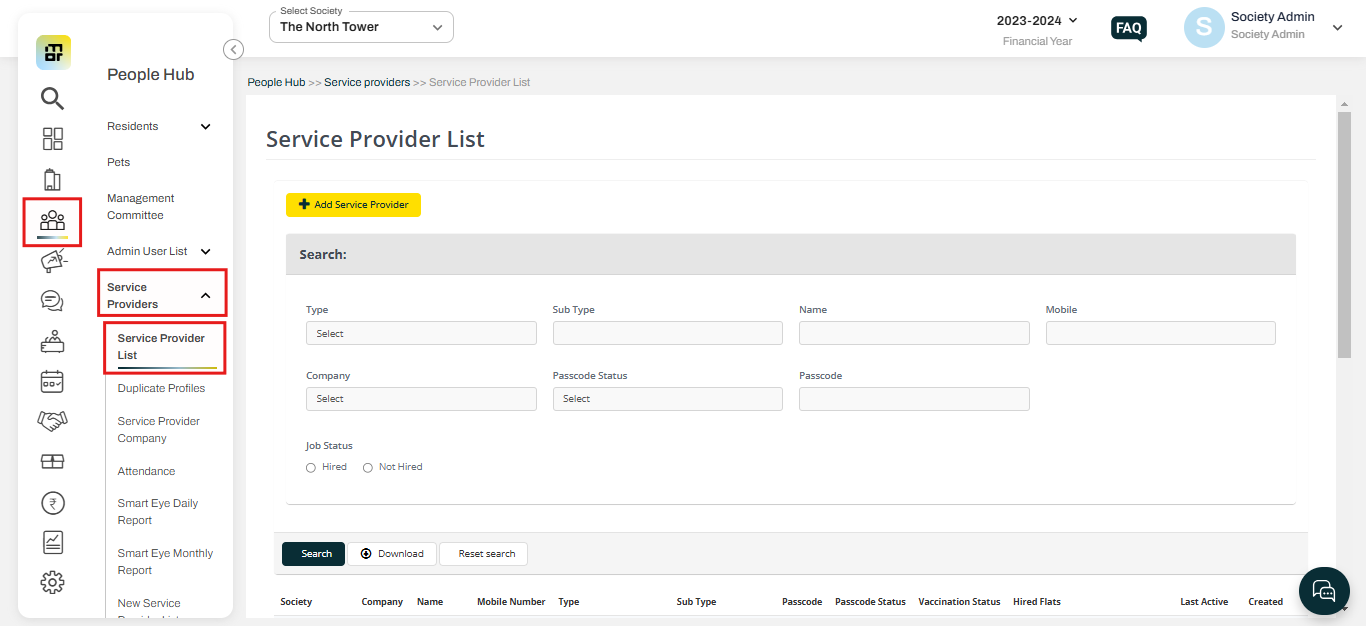
Task: Open the search icon in the sidebar
Action: click(52, 98)
